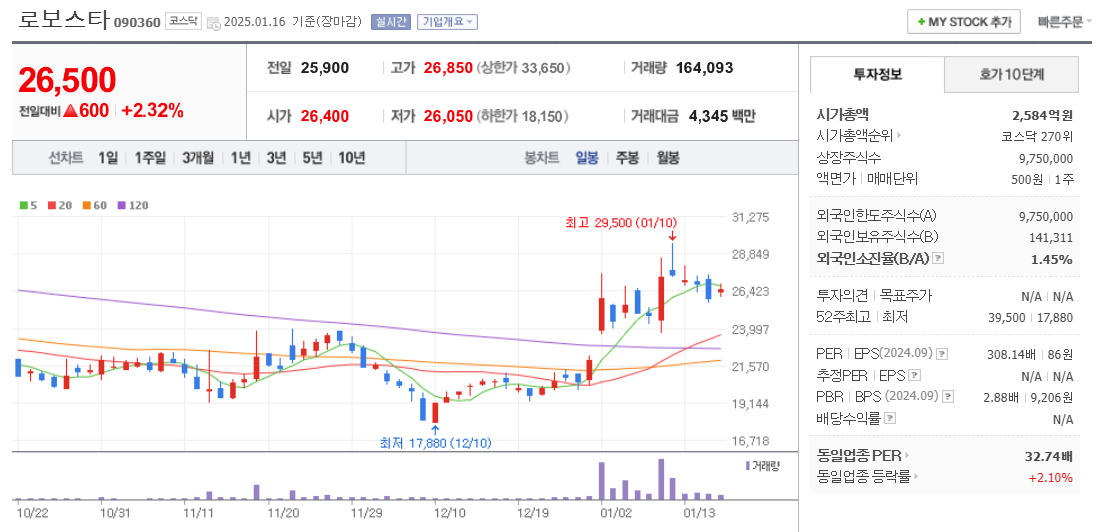Click the 실시간 real-time badge
This screenshot has height=532, width=1099.
[390, 22]
